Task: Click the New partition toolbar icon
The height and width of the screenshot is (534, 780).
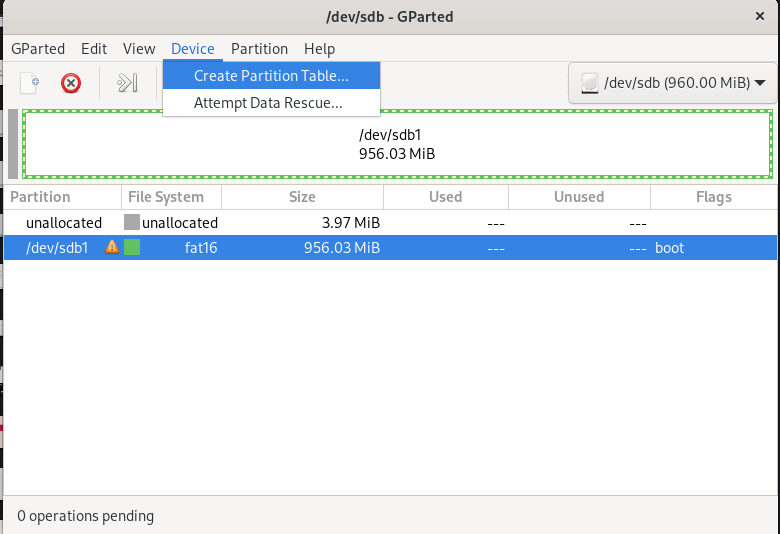Action: pyautogui.click(x=31, y=83)
